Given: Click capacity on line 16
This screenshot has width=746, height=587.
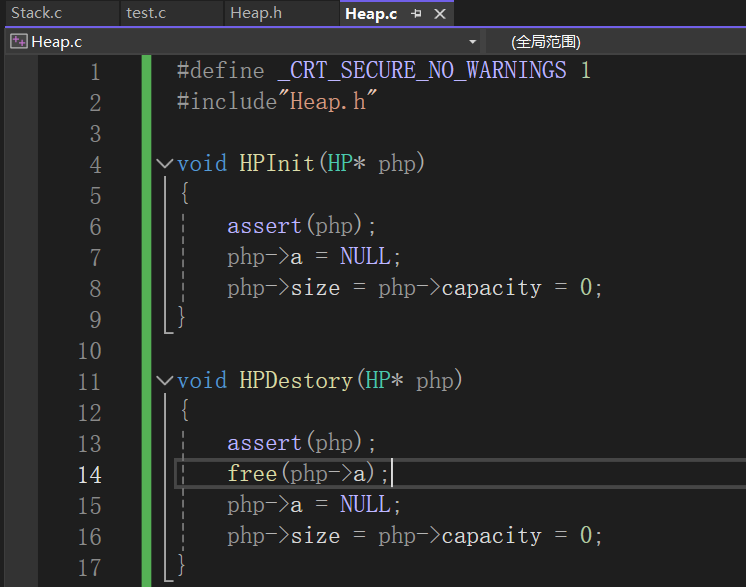Looking at the screenshot, I should click(491, 536).
